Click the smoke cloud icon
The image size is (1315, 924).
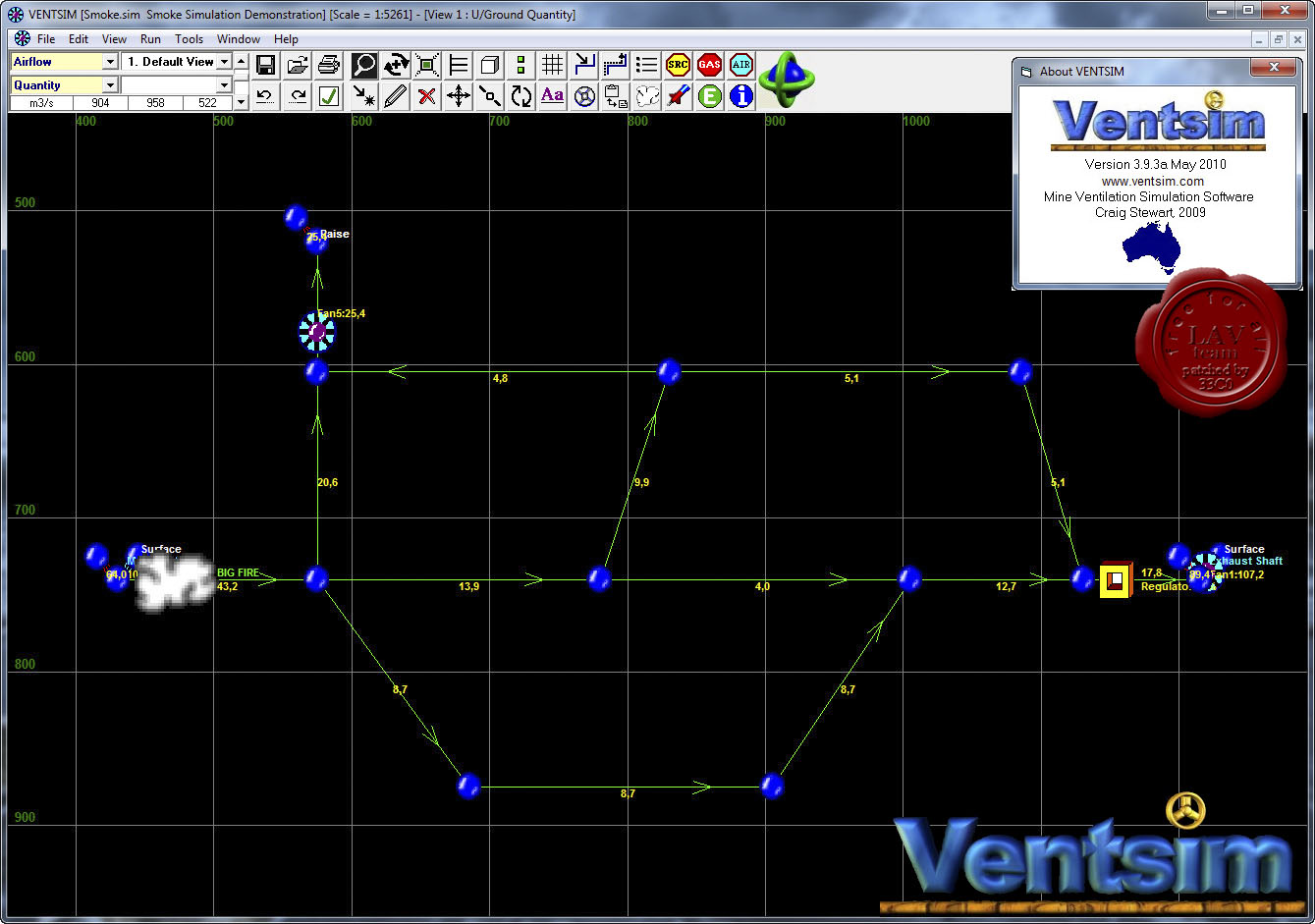pyautogui.click(x=646, y=96)
